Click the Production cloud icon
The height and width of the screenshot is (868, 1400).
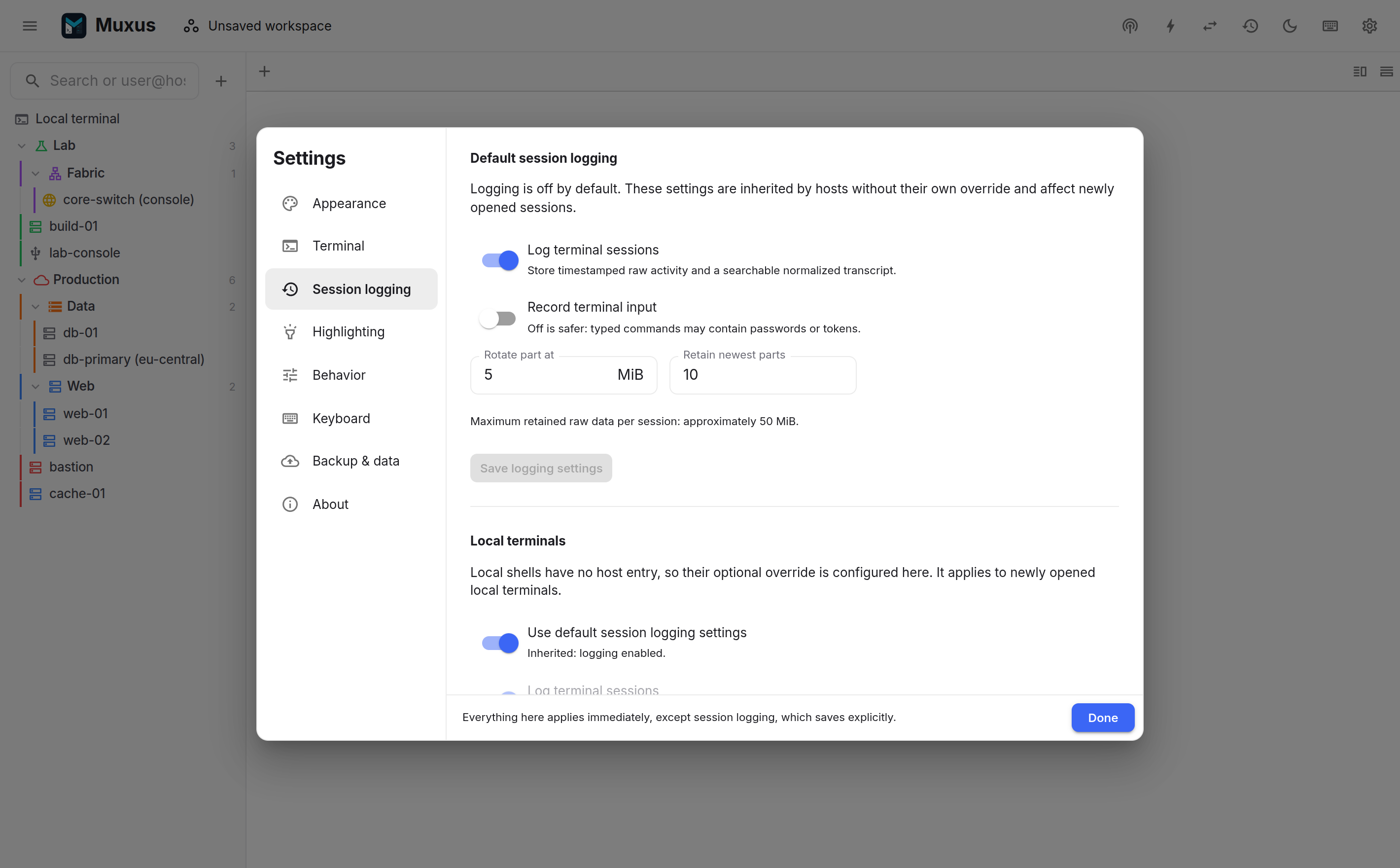[41, 280]
